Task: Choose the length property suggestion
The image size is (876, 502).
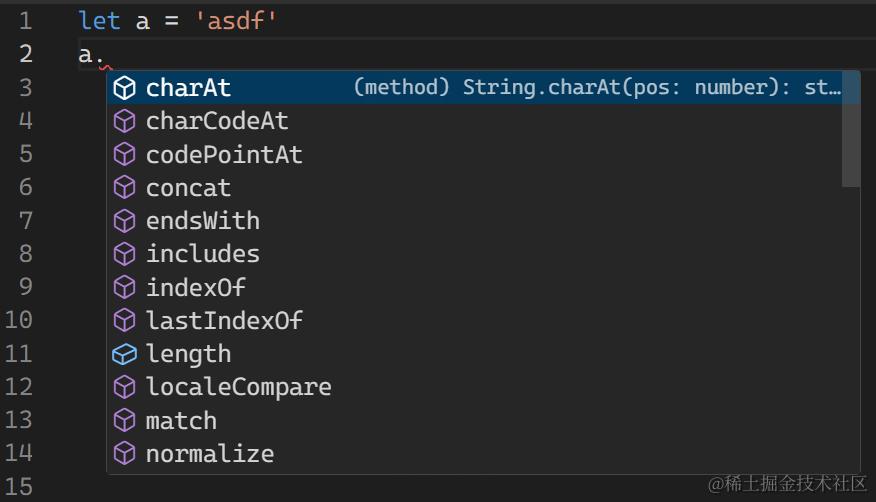Action: click(188, 354)
